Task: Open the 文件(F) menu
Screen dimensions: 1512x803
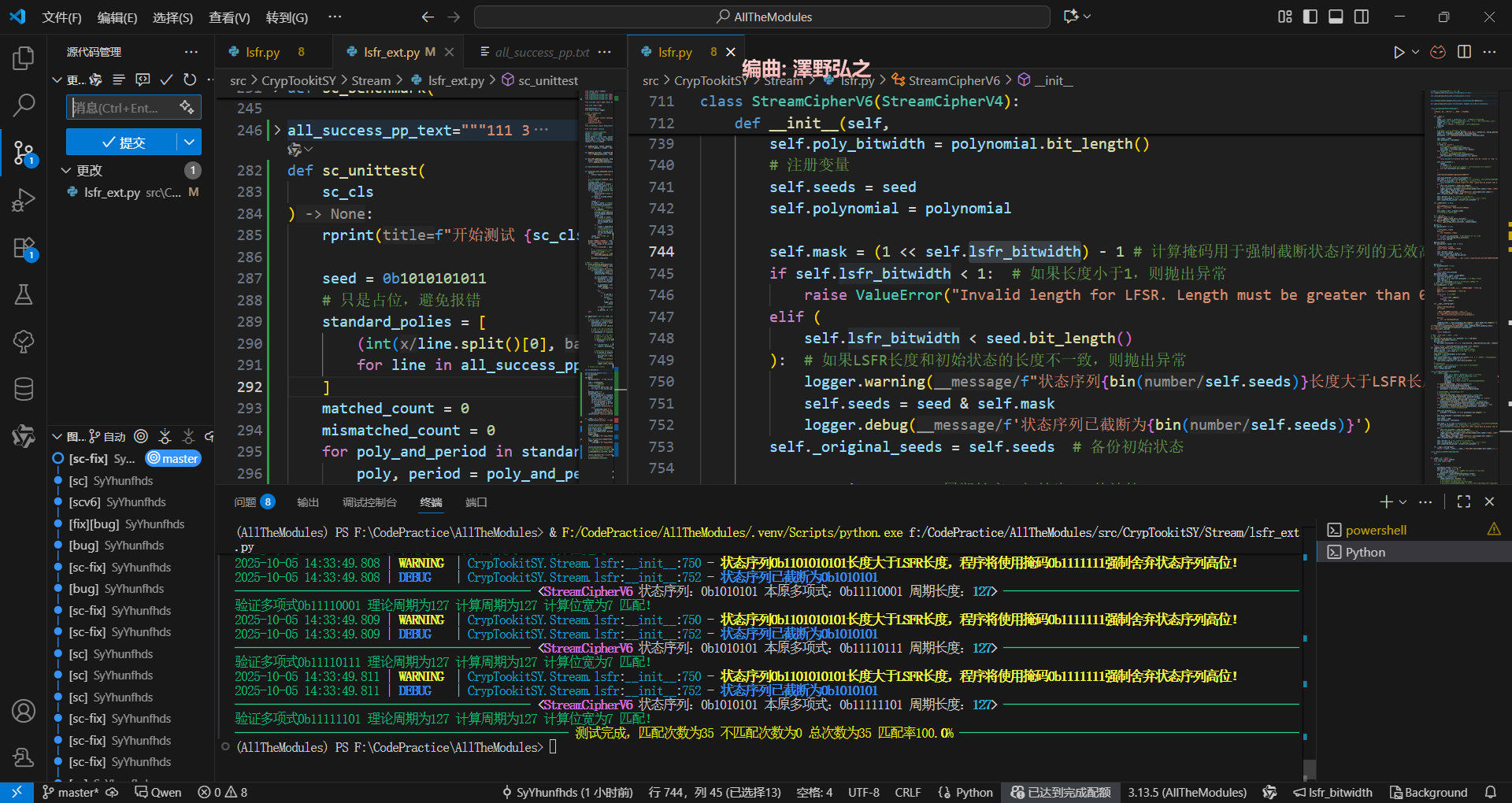Action: [61, 17]
